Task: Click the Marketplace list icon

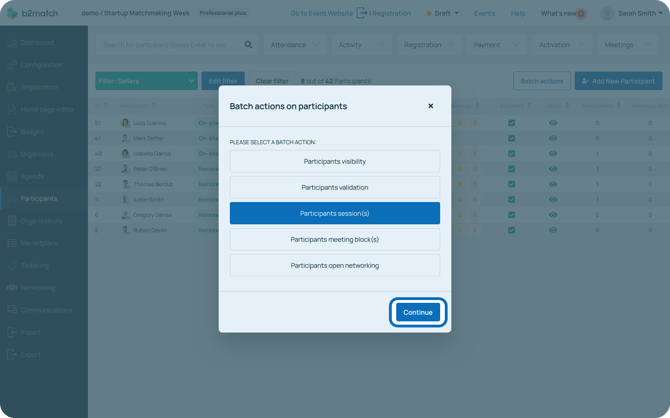Action: coord(12,243)
